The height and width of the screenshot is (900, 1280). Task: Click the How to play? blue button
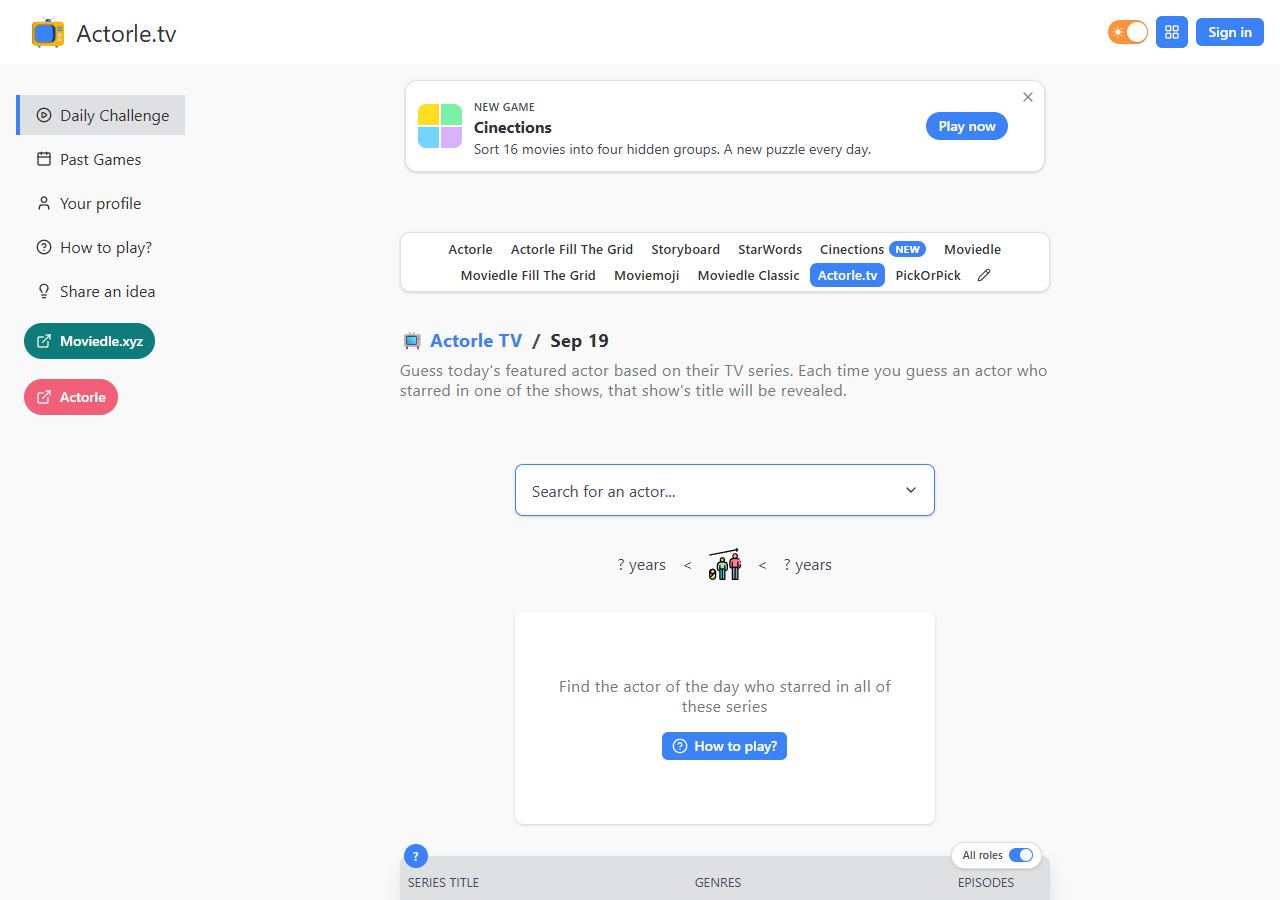pyautogui.click(x=724, y=746)
